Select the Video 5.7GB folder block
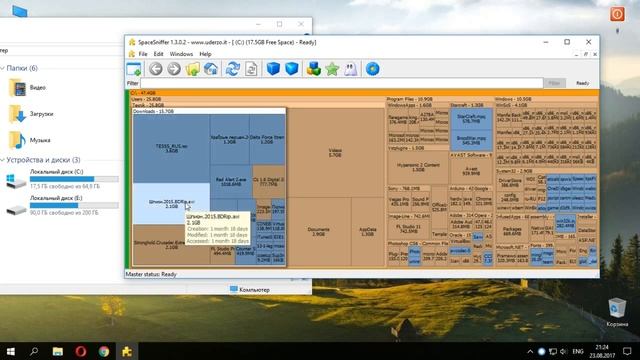 pyautogui.click(x=335, y=153)
